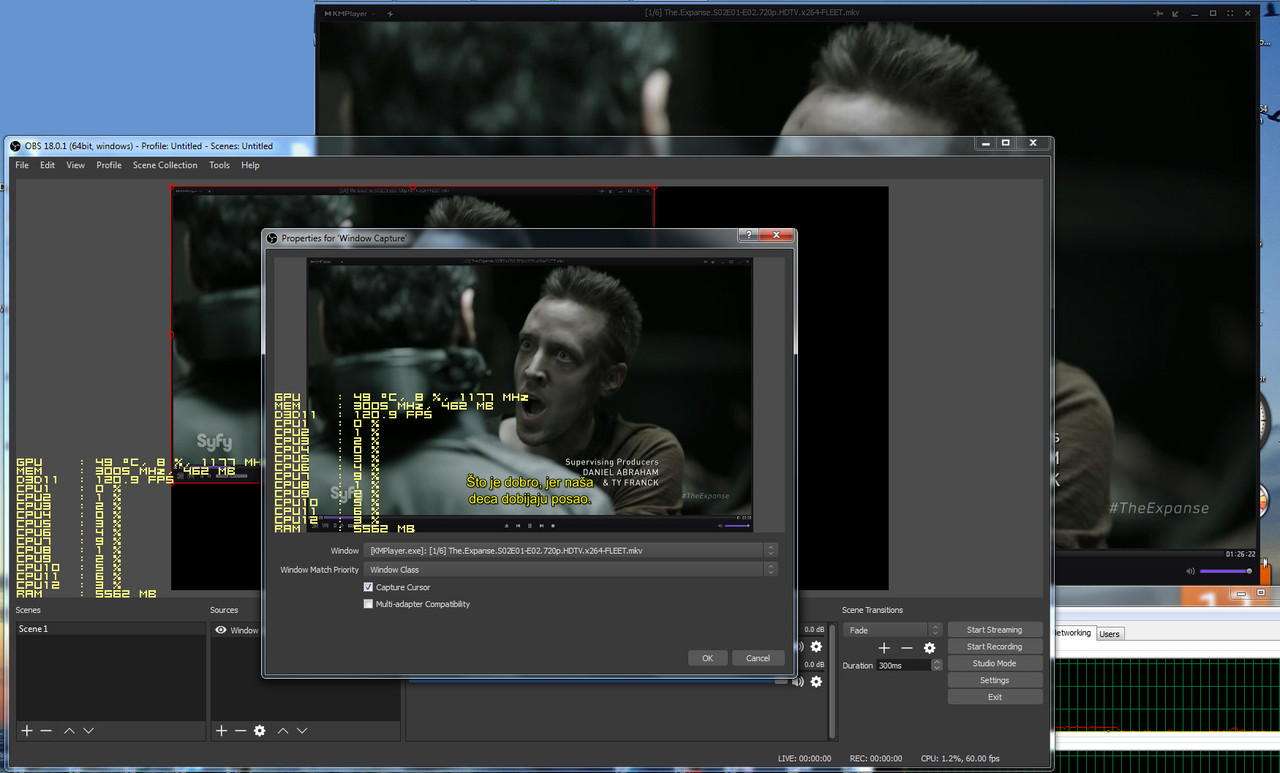The image size is (1280, 773).
Task: Remove the selected source with minus icon
Action: coord(240,731)
